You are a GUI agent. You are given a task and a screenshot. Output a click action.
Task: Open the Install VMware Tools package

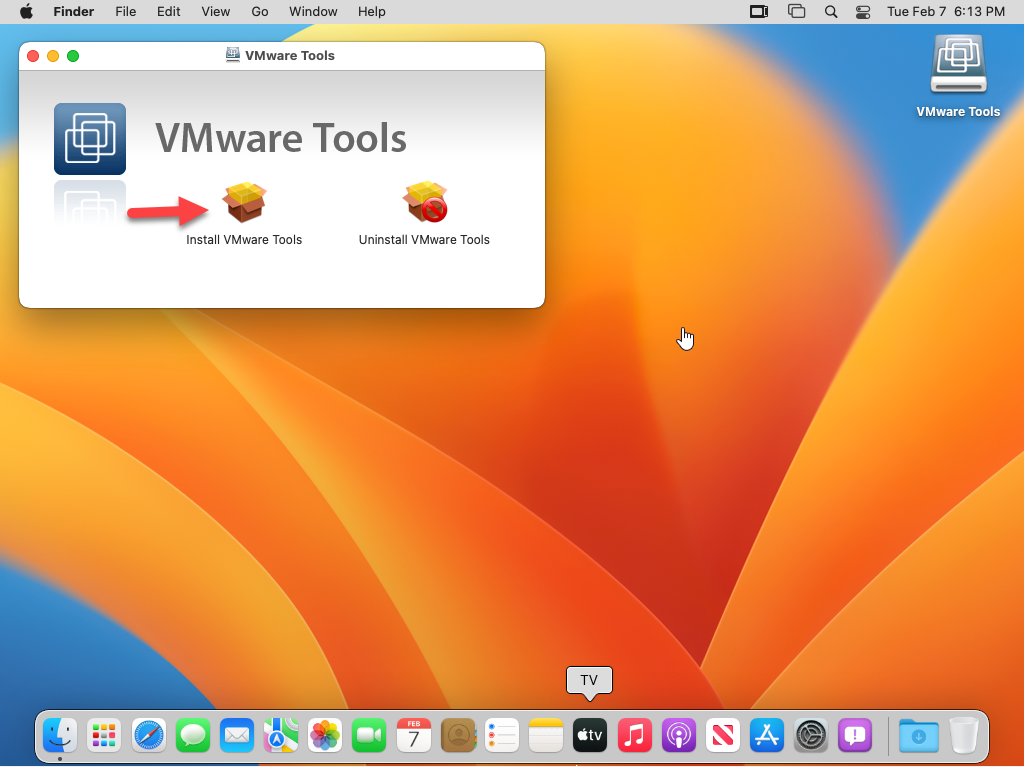point(244,204)
